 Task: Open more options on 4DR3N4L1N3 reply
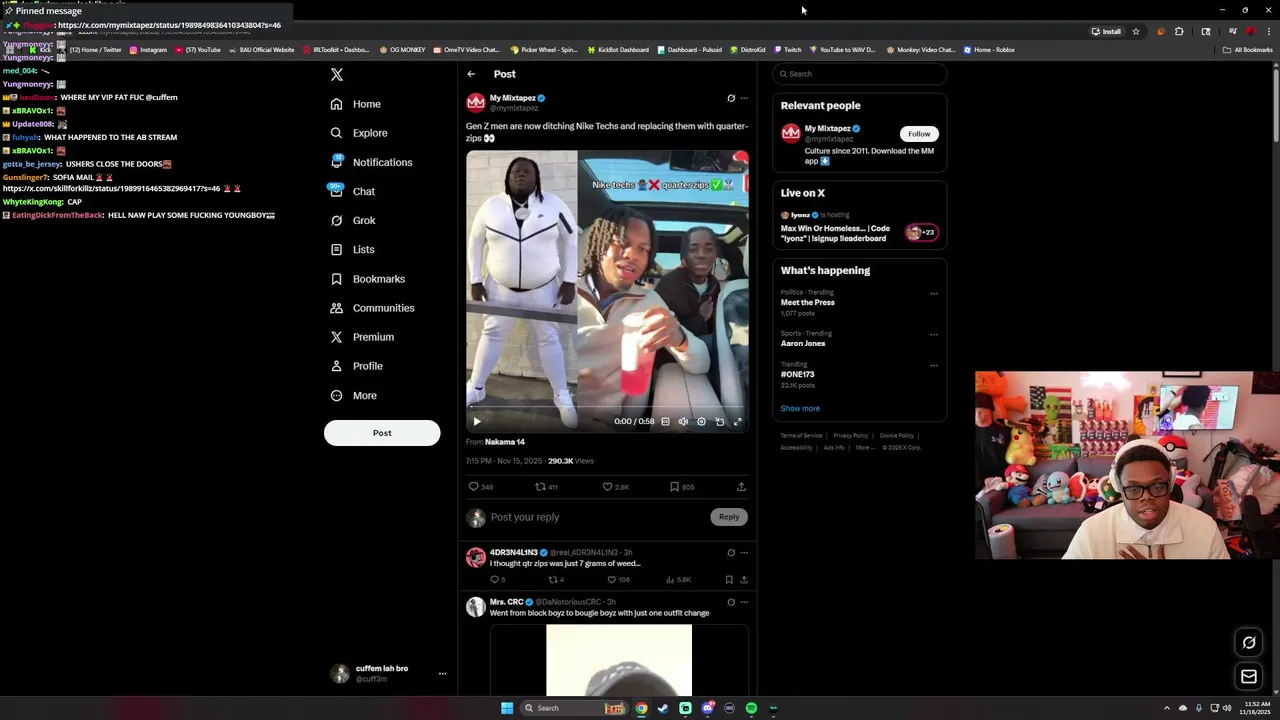coord(744,552)
